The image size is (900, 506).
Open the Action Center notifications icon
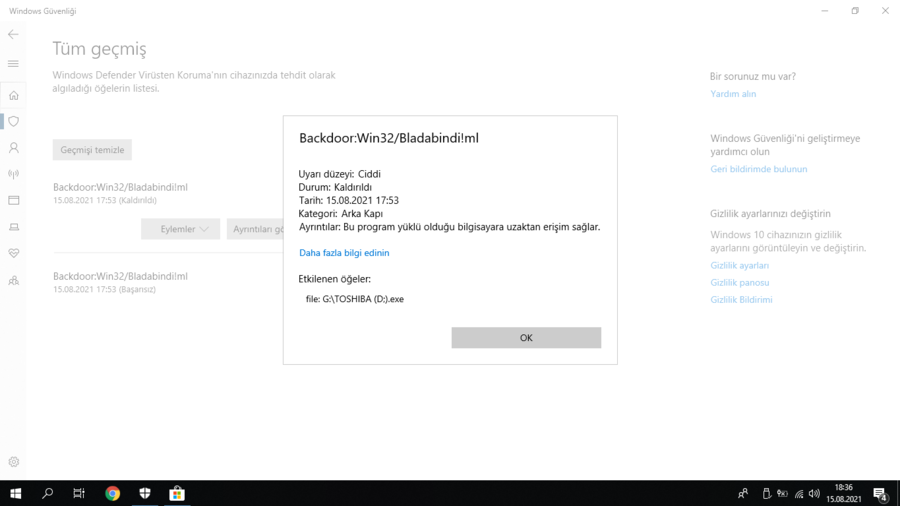coord(880,493)
